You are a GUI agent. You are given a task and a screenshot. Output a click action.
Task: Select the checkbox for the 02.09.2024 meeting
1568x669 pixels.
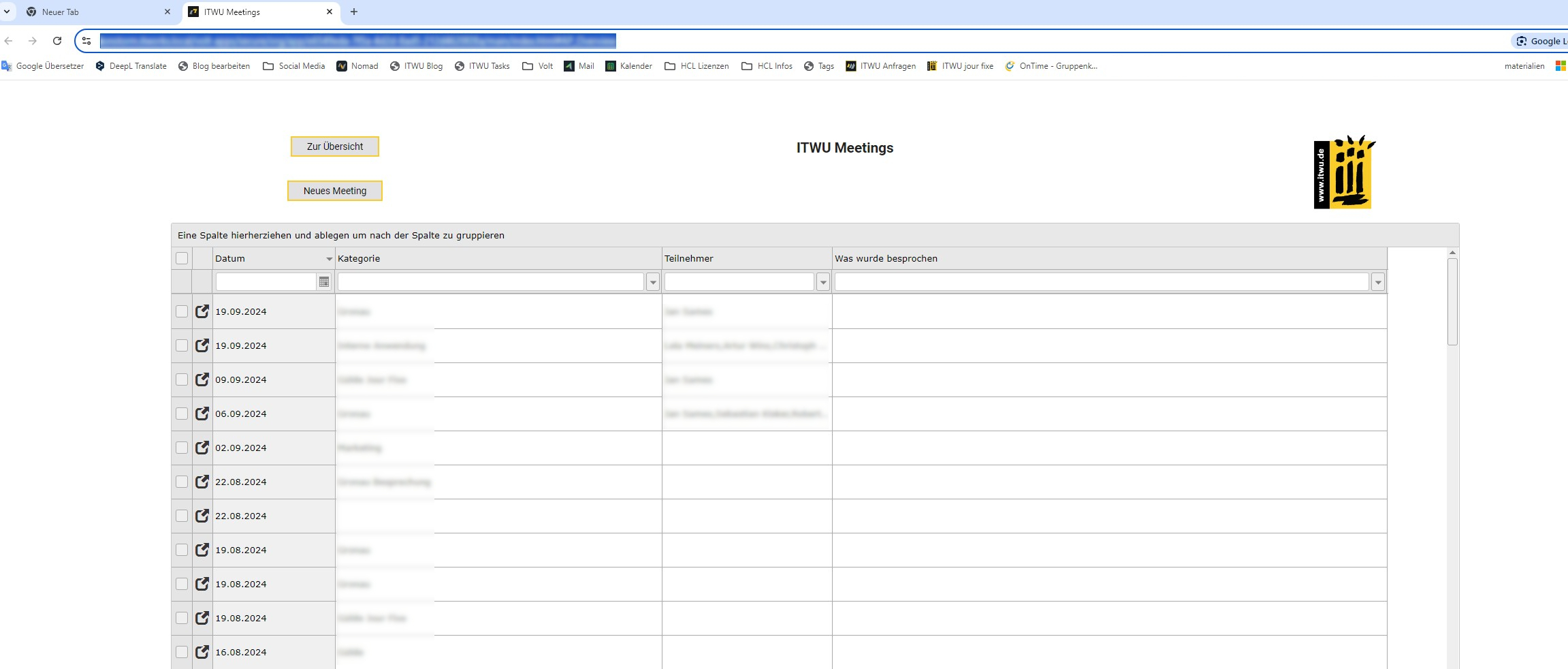(x=182, y=448)
